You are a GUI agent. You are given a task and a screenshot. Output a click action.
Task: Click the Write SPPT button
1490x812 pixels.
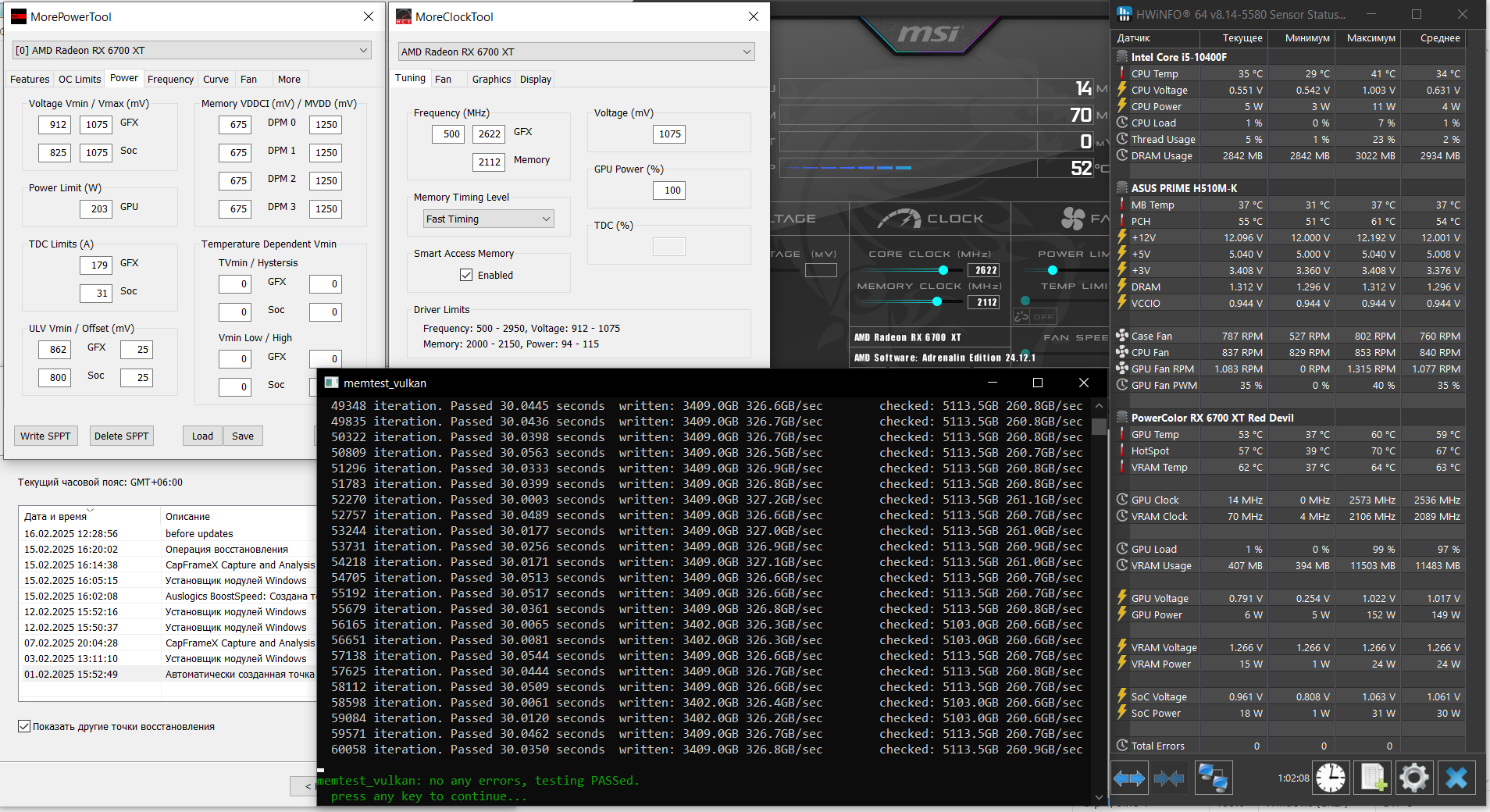click(45, 436)
